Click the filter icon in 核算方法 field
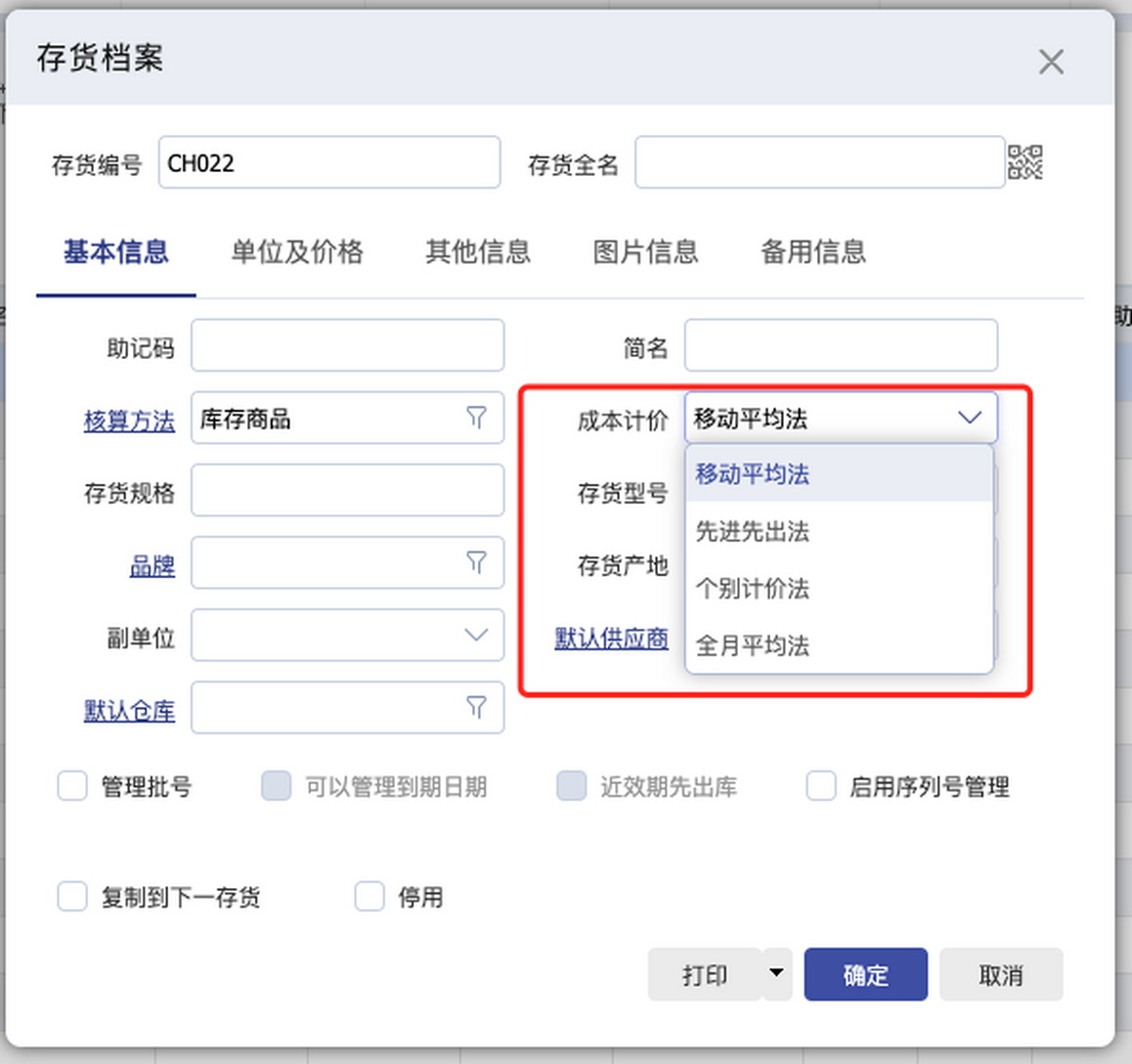Image resolution: width=1132 pixels, height=1064 pixels. coord(476,419)
